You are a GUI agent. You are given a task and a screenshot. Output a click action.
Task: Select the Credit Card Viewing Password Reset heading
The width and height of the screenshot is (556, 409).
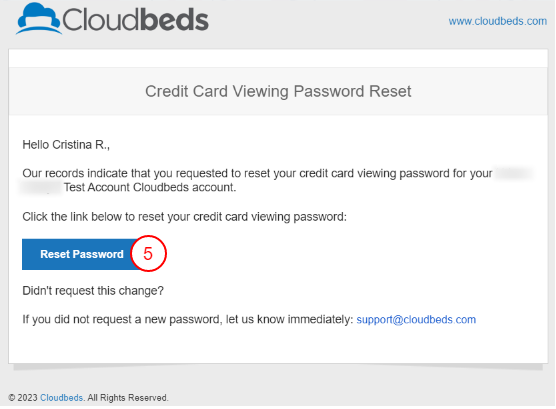pyautogui.click(x=278, y=92)
